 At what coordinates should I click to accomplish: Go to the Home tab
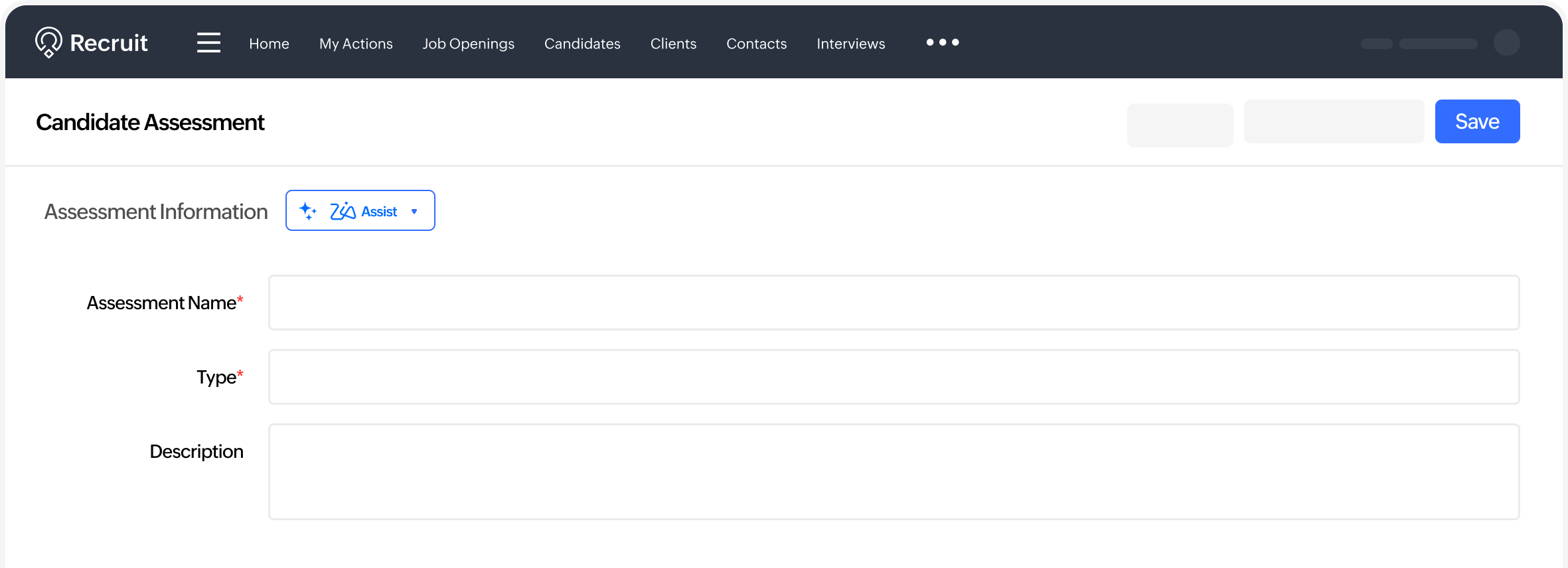(x=269, y=44)
